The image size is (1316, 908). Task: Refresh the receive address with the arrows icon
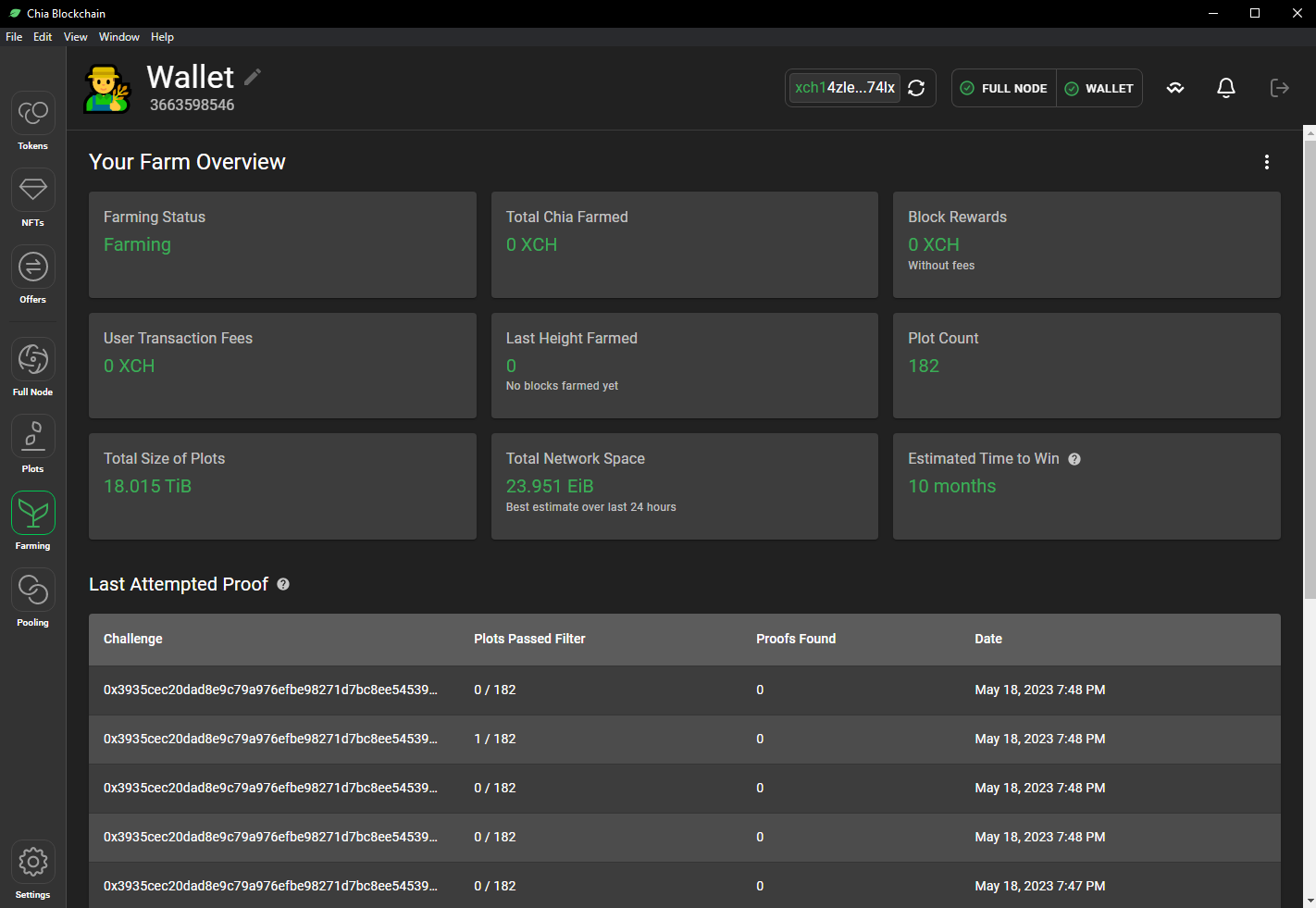(916, 88)
